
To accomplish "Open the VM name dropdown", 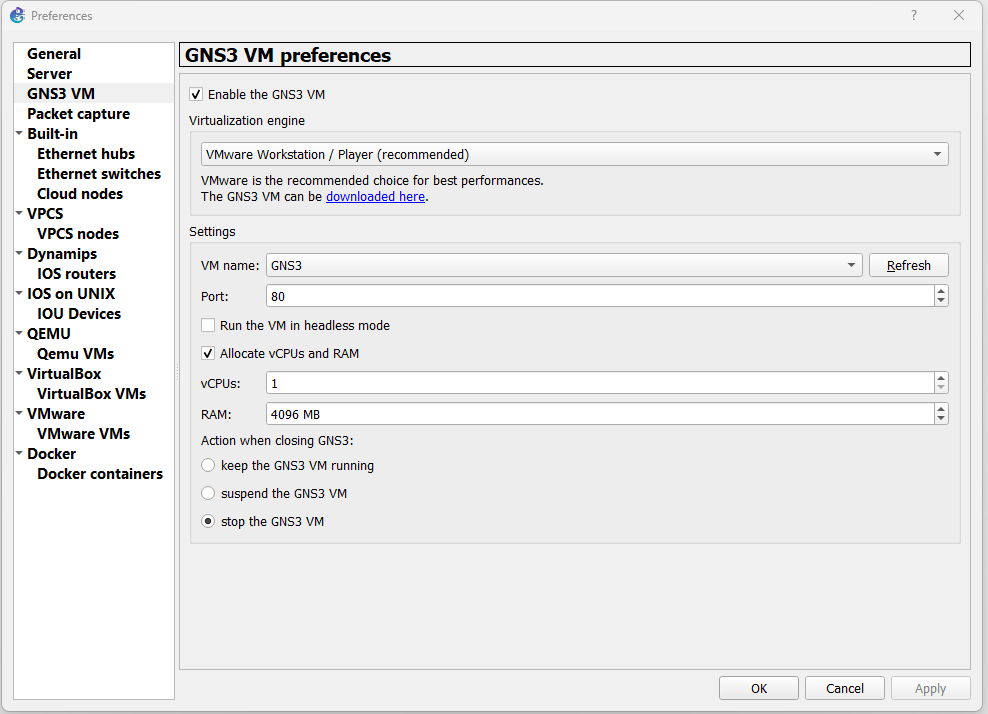I will click(x=850, y=264).
